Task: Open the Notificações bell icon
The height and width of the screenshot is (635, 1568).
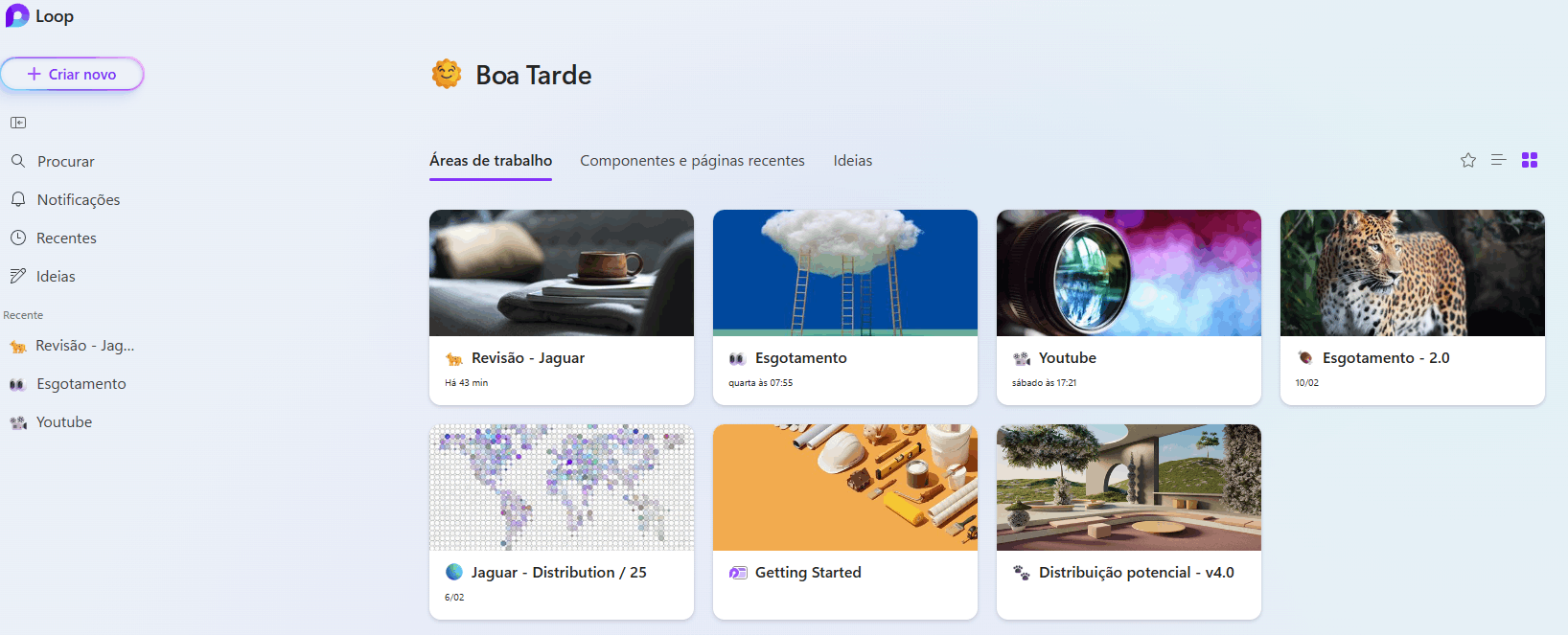Action: pos(18,199)
